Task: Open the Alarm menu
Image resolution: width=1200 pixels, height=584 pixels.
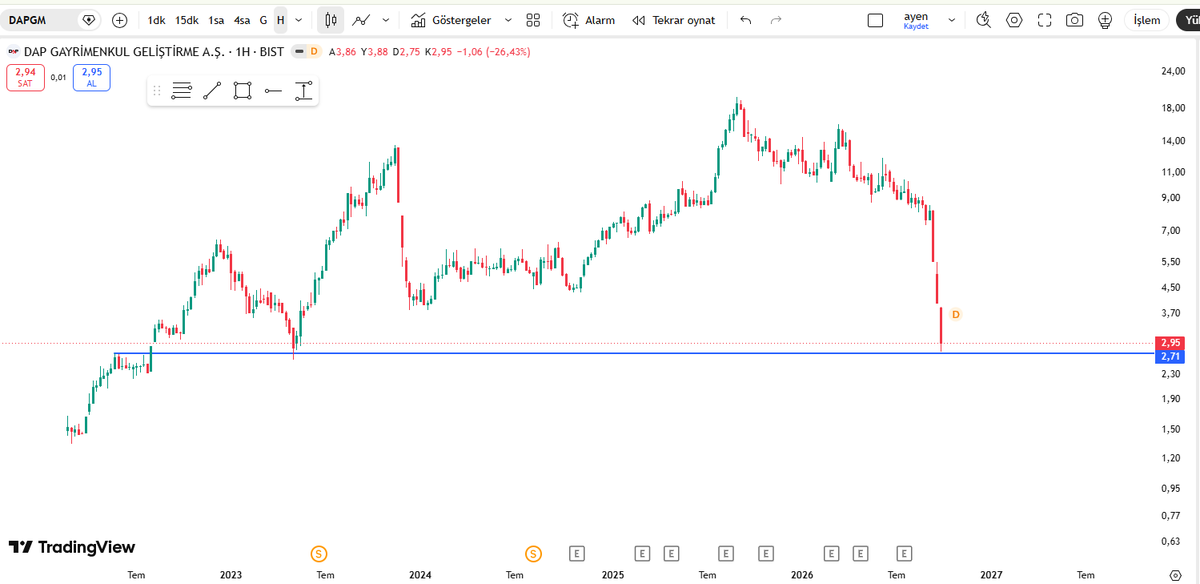Action: [x=589, y=20]
